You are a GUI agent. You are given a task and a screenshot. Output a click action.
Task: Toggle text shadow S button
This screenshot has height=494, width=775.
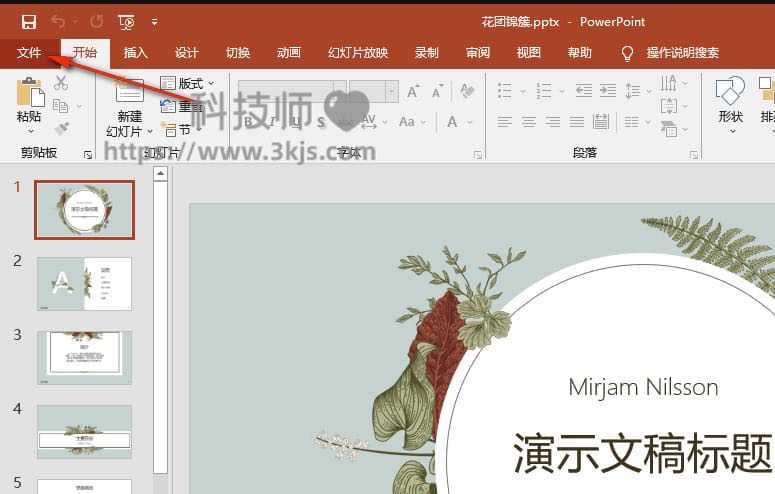pyautogui.click(x=321, y=122)
